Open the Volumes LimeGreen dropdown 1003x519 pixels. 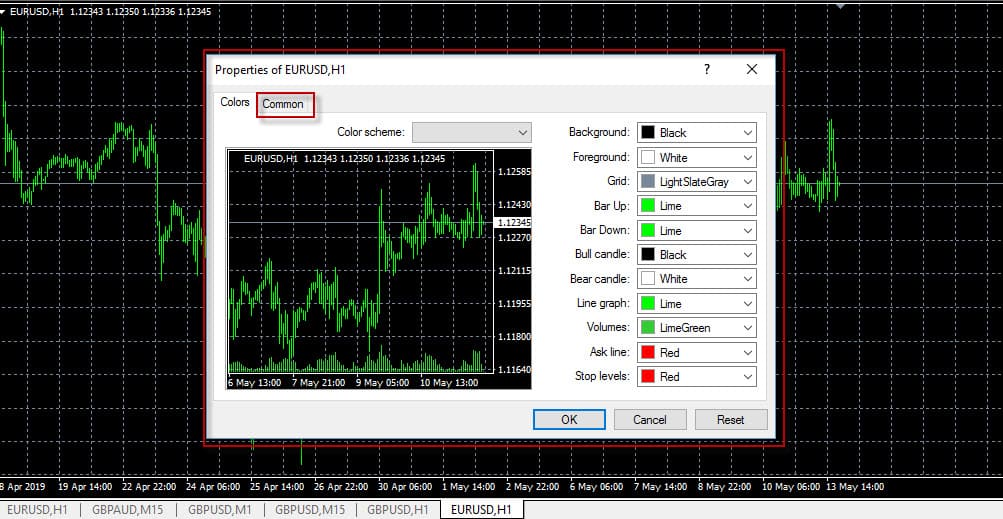(x=696, y=328)
